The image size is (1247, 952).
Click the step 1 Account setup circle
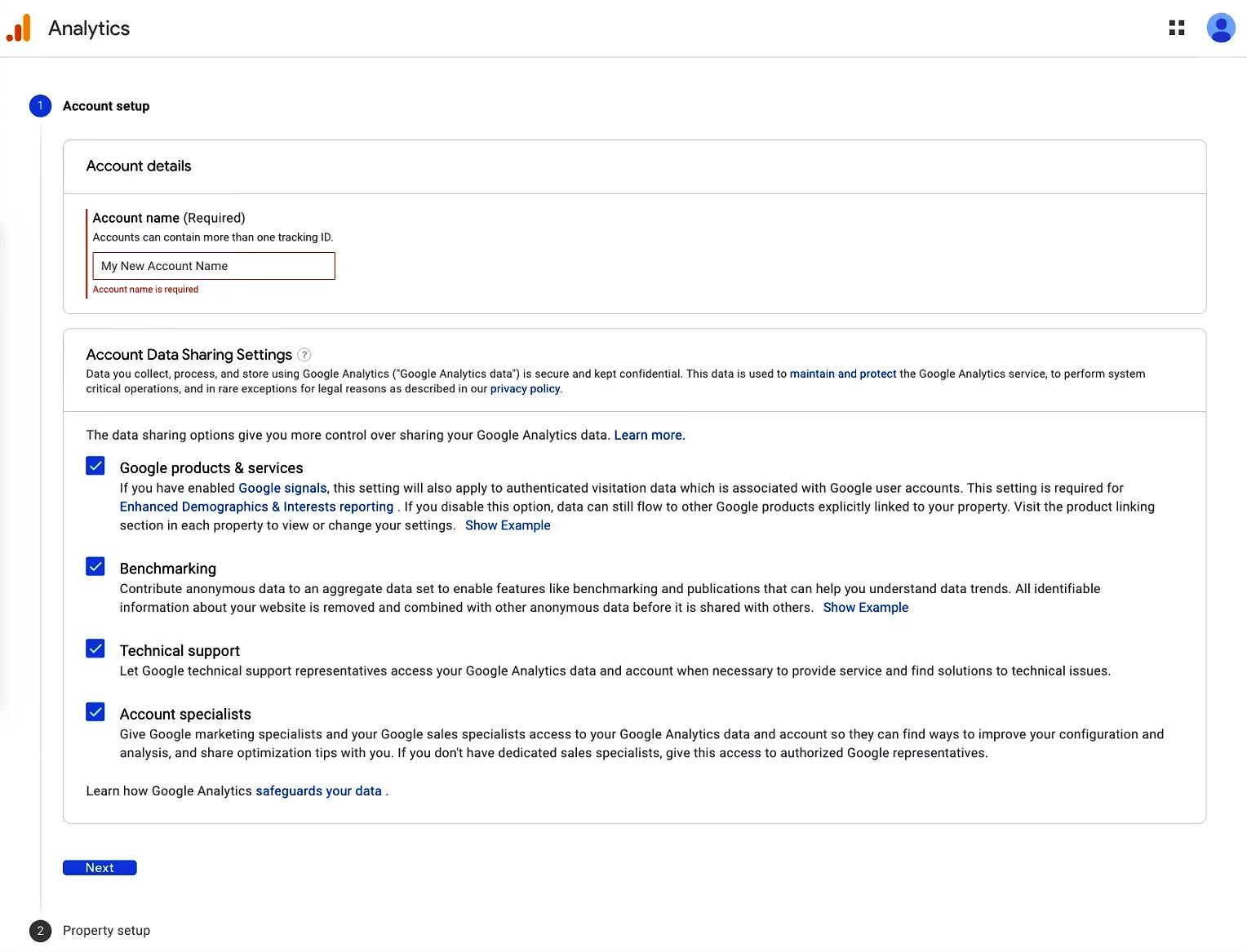point(40,106)
